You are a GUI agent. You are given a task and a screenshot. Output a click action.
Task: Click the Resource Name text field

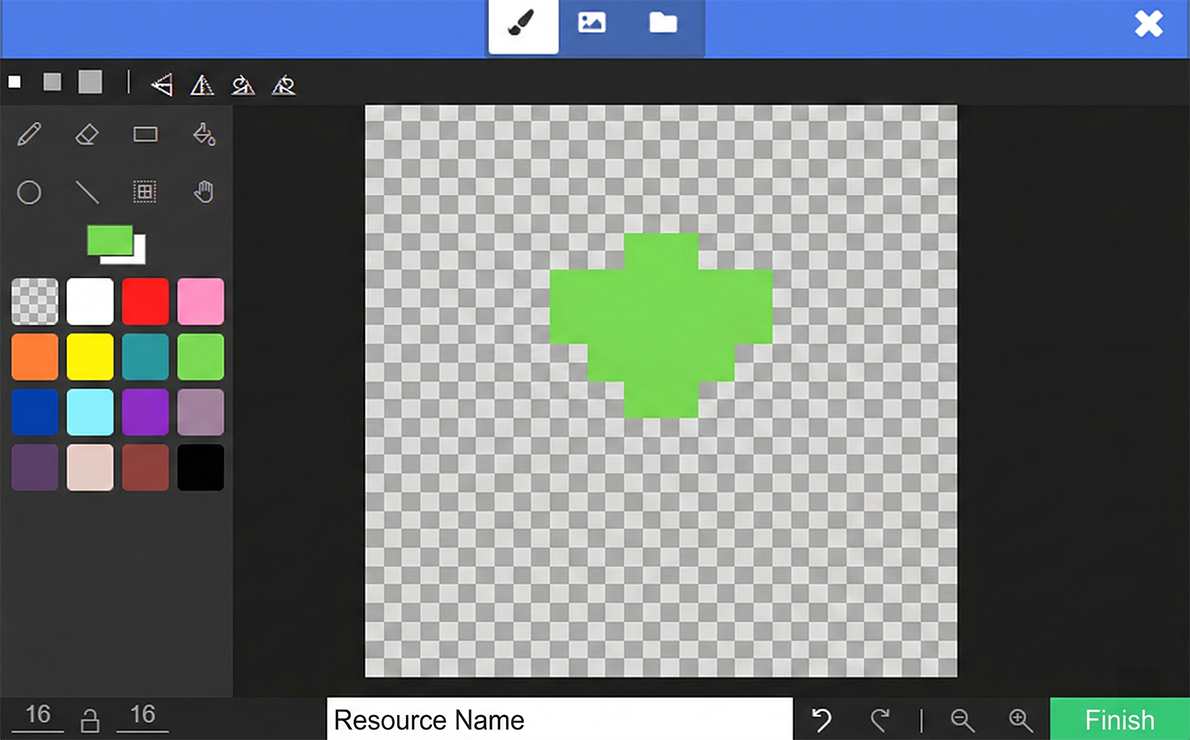point(560,720)
